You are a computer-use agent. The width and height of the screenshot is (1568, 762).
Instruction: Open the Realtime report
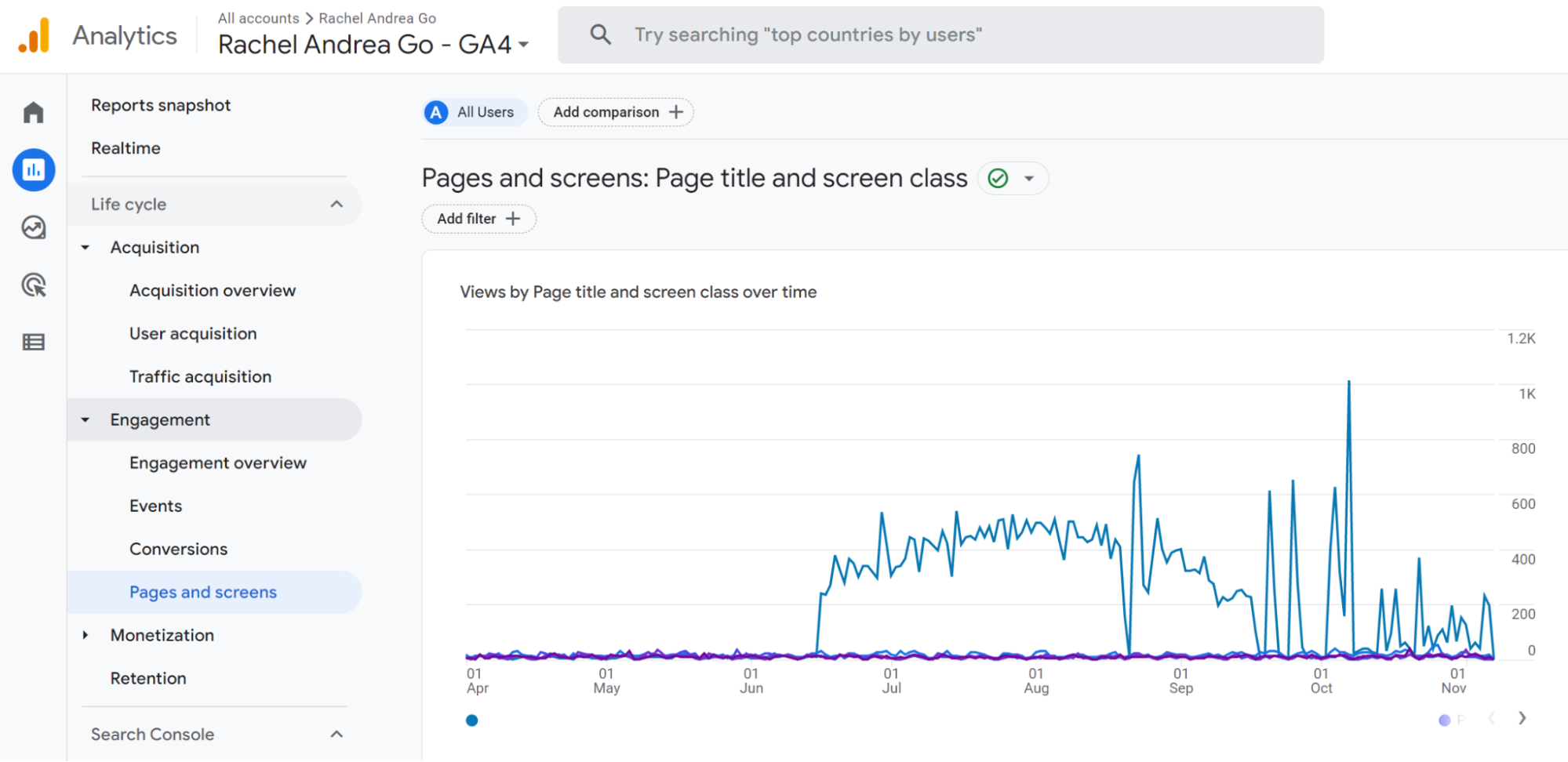126,148
